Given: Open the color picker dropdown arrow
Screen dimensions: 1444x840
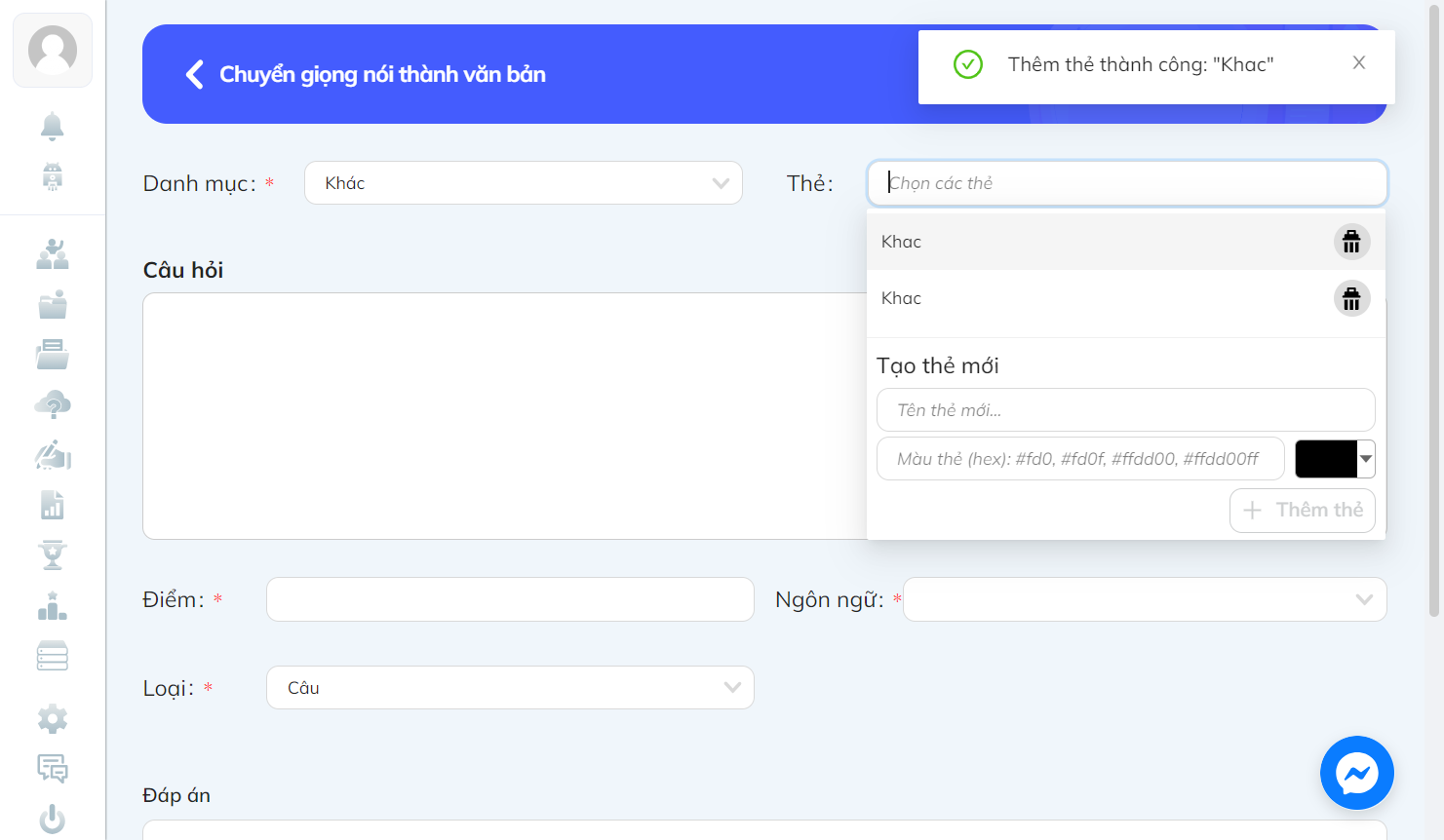Looking at the screenshot, I should tap(1366, 459).
